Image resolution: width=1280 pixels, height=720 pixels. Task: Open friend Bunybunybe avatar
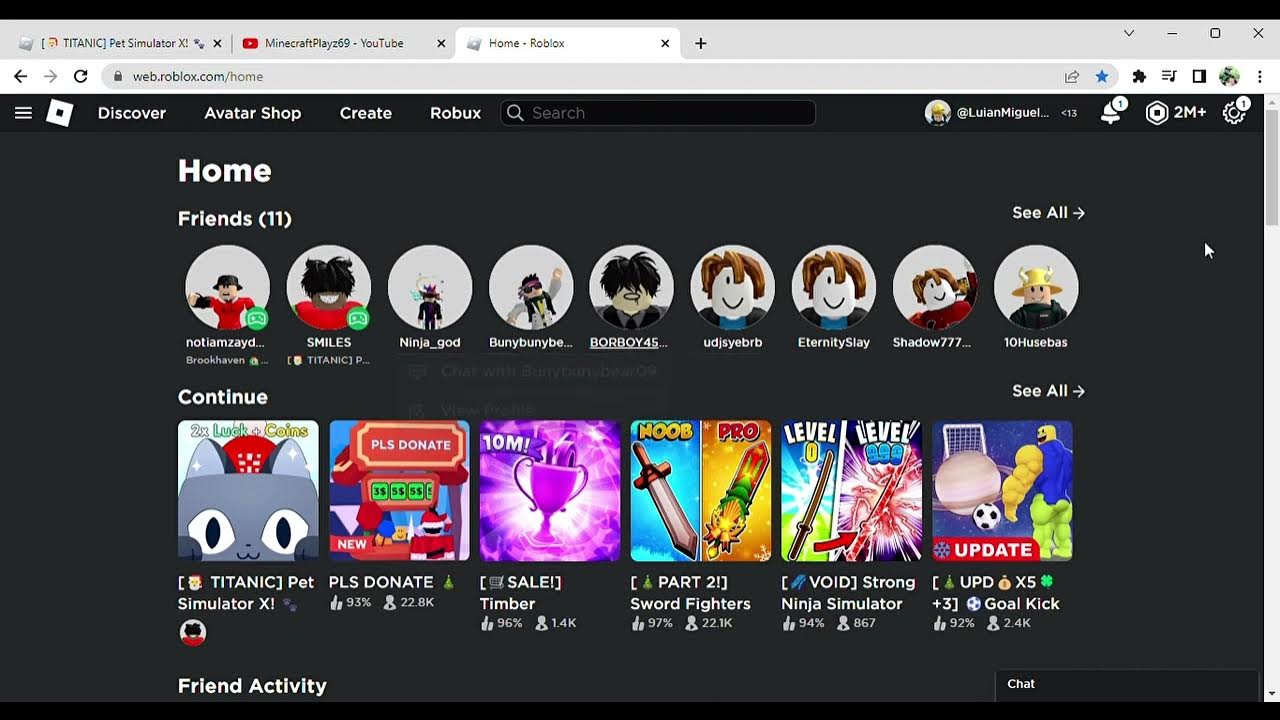(531, 288)
